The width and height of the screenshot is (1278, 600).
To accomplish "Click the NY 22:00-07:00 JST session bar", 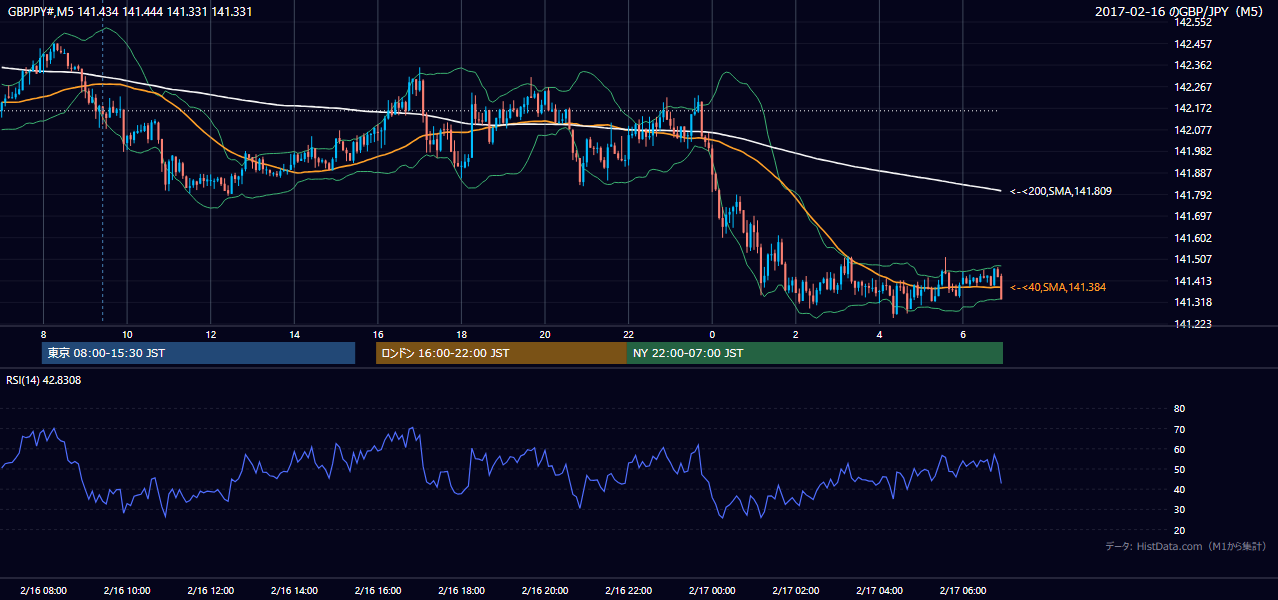I will coord(815,353).
